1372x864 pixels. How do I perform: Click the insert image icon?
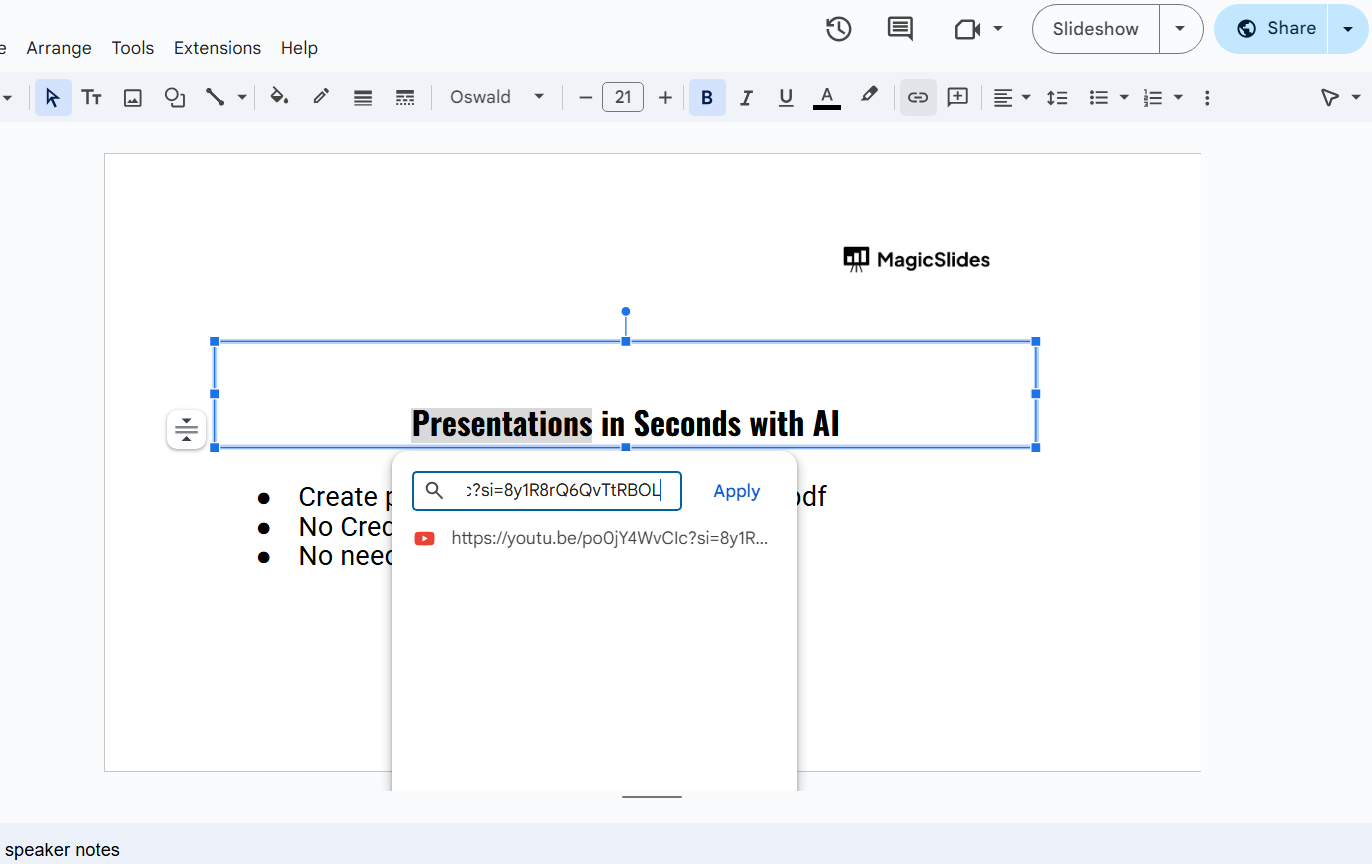click(133, 97)
